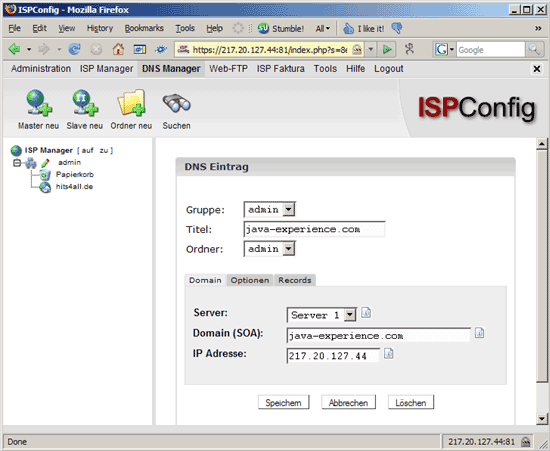
Task: Click the Firefox back arrow
Action: tap(15, 49)
